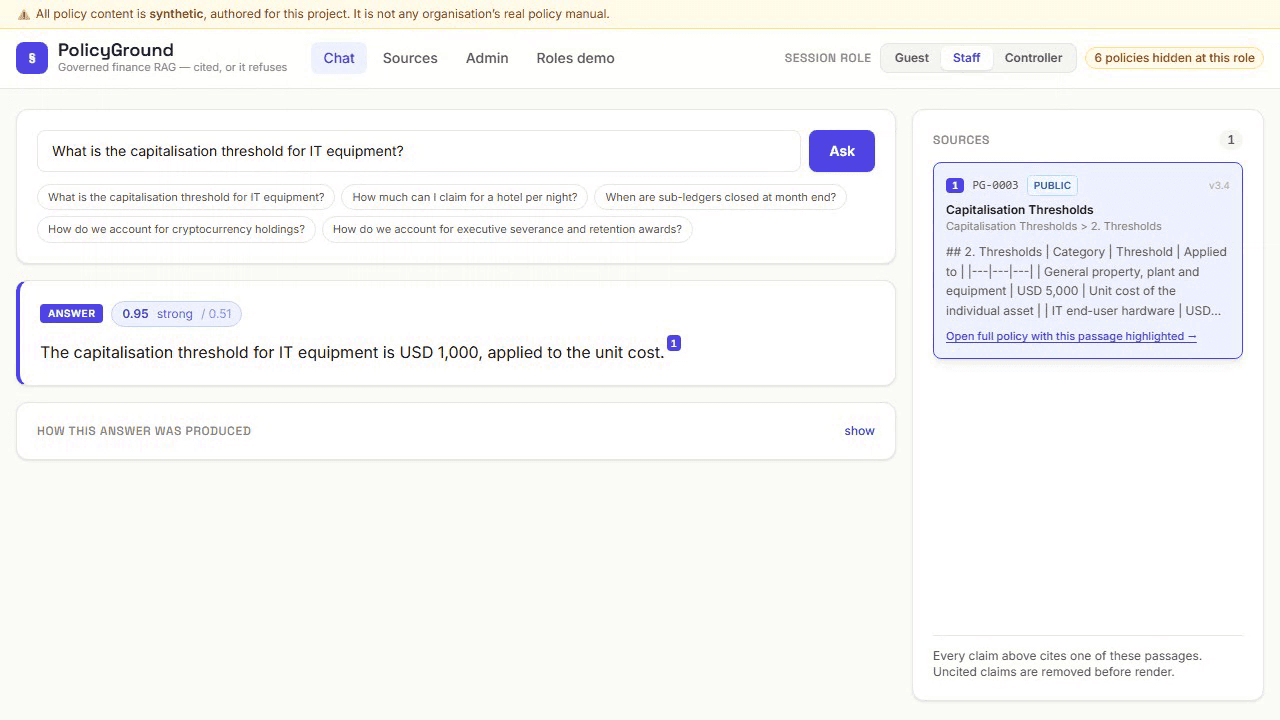Select the Staff session role

(967, 58)
